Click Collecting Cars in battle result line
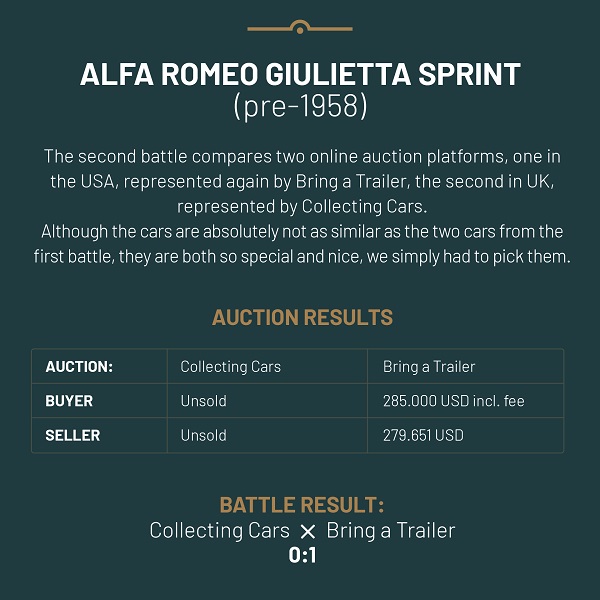Viewport: 600px width, 600px height. [220, 531]
